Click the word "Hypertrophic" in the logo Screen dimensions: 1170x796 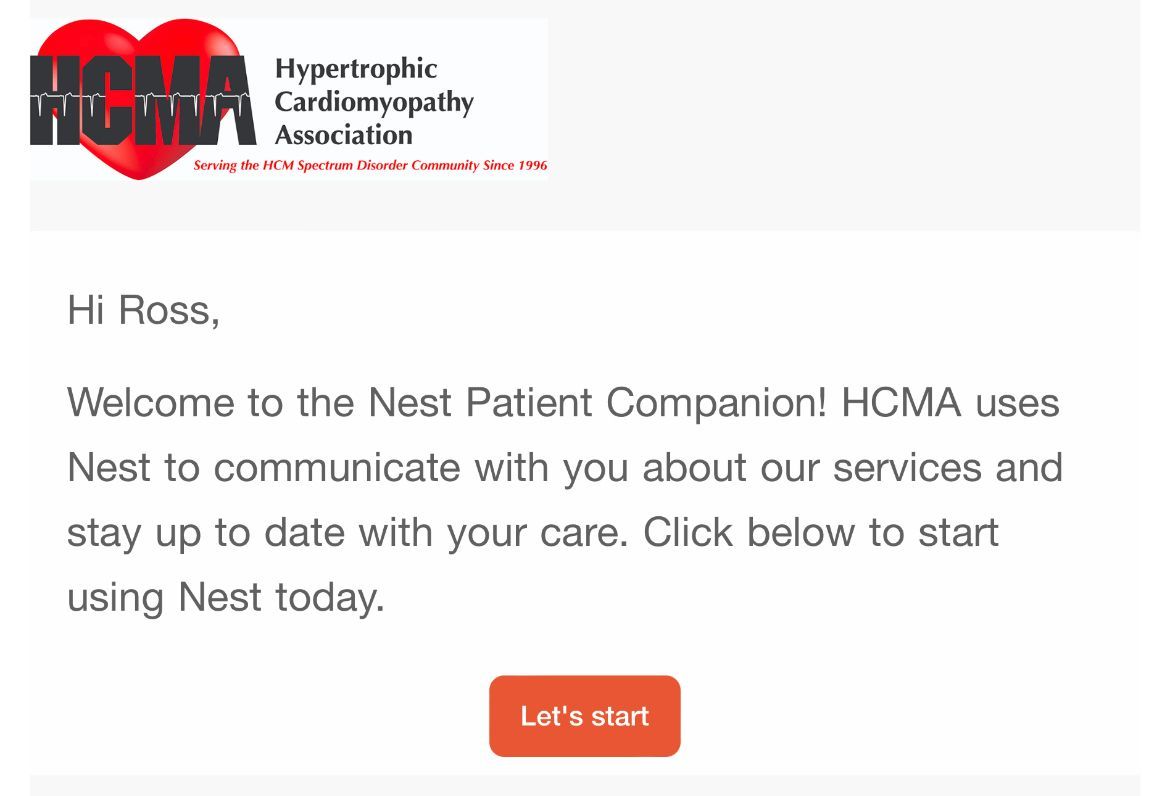tap(356, 69)
